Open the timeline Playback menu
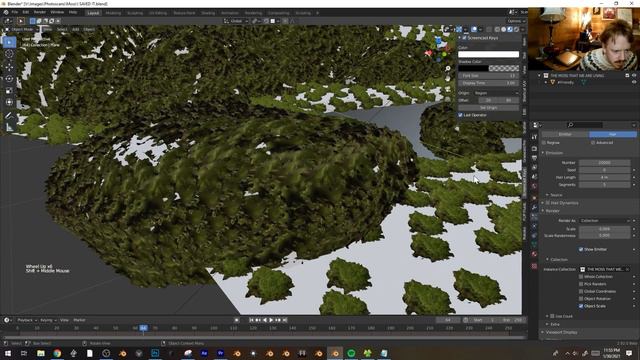 tap(27, 320)
